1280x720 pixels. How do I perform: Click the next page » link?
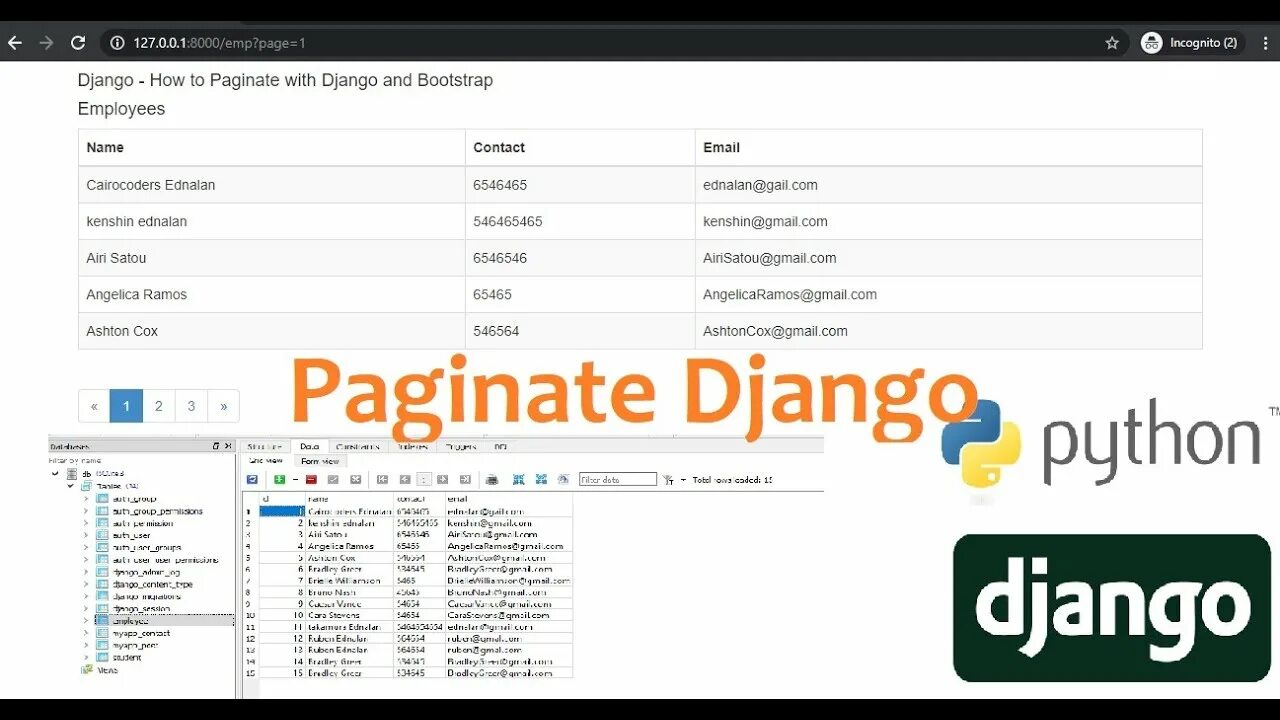click(x=223, y=406)
